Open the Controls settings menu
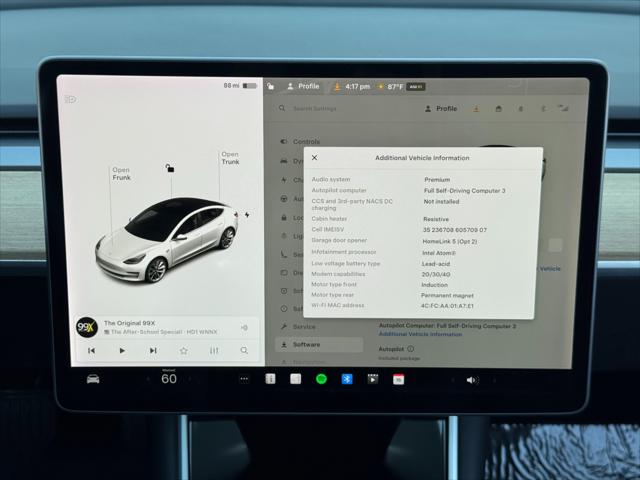The height and width of the screenshot is (480, 640). tap(300, 142)
